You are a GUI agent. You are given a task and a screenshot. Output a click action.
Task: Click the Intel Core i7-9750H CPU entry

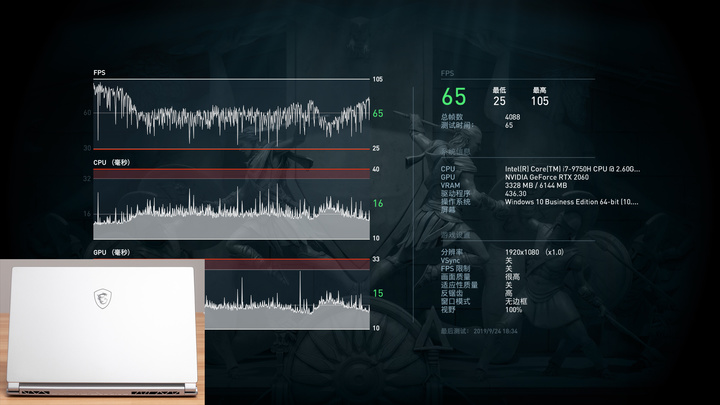[x=572, y=169]
